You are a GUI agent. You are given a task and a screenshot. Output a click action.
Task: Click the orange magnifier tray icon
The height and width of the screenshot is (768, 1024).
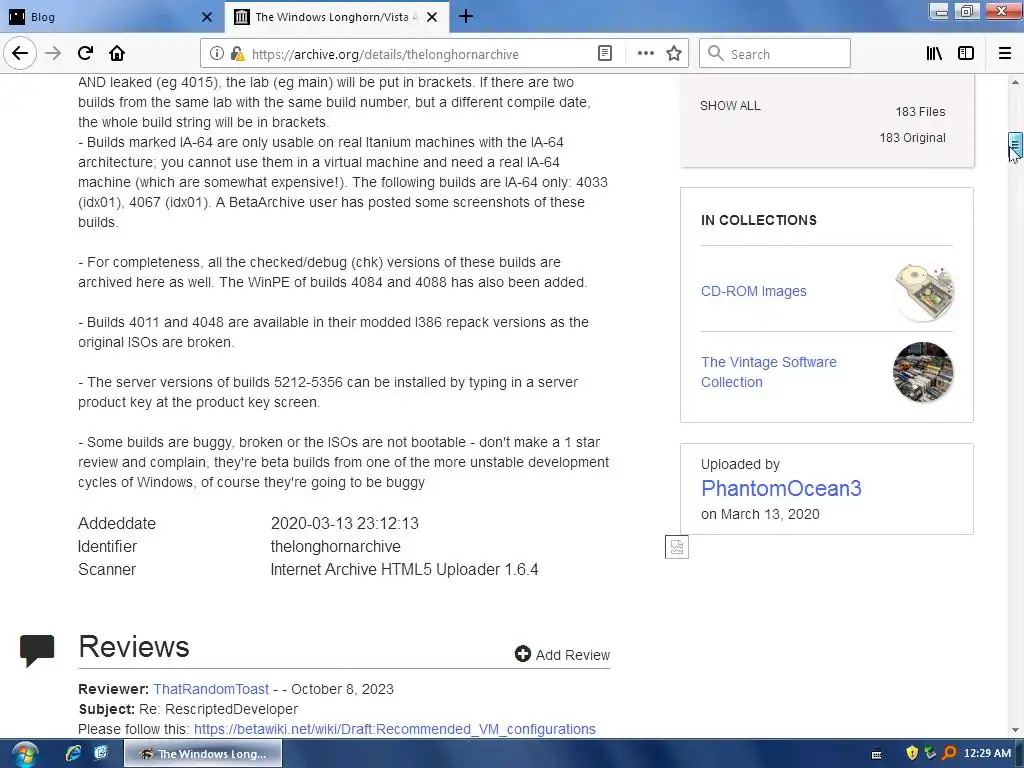(949, 754)
